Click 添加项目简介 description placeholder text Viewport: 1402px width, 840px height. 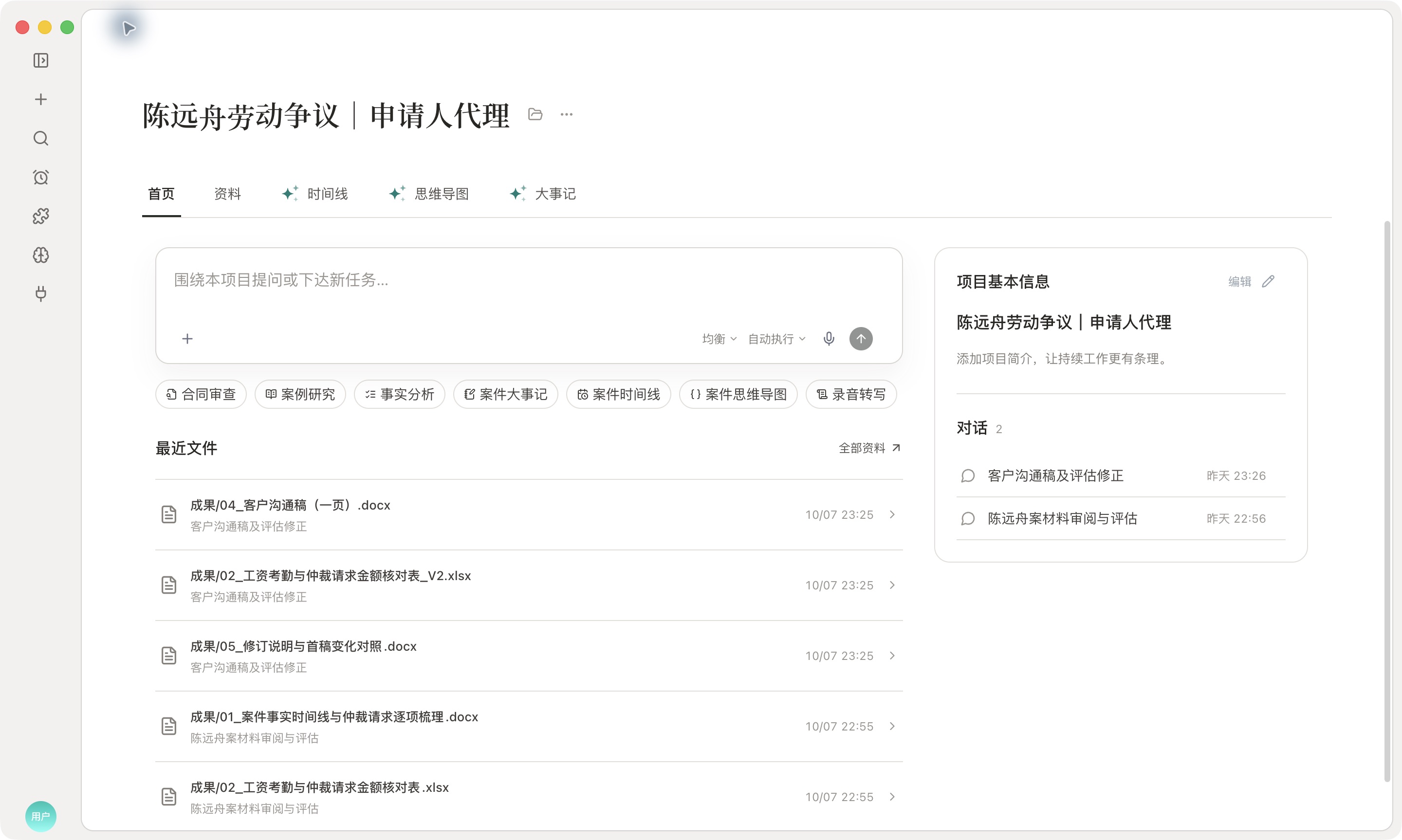point(1062,359)
